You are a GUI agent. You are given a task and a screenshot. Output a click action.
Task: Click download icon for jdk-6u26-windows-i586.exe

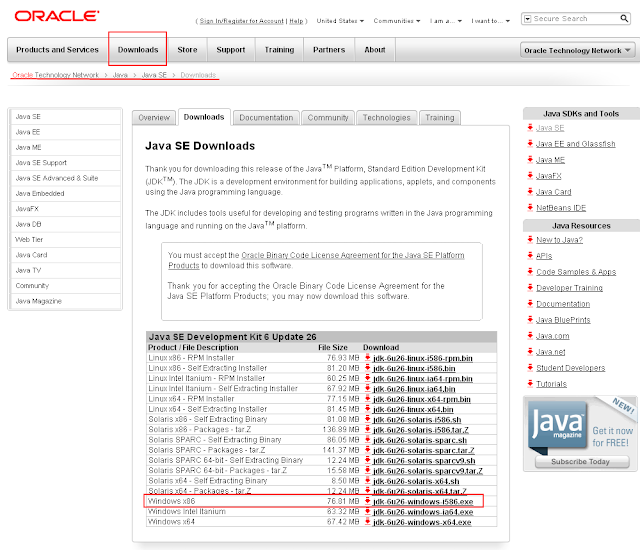click(x=367, y=501)
